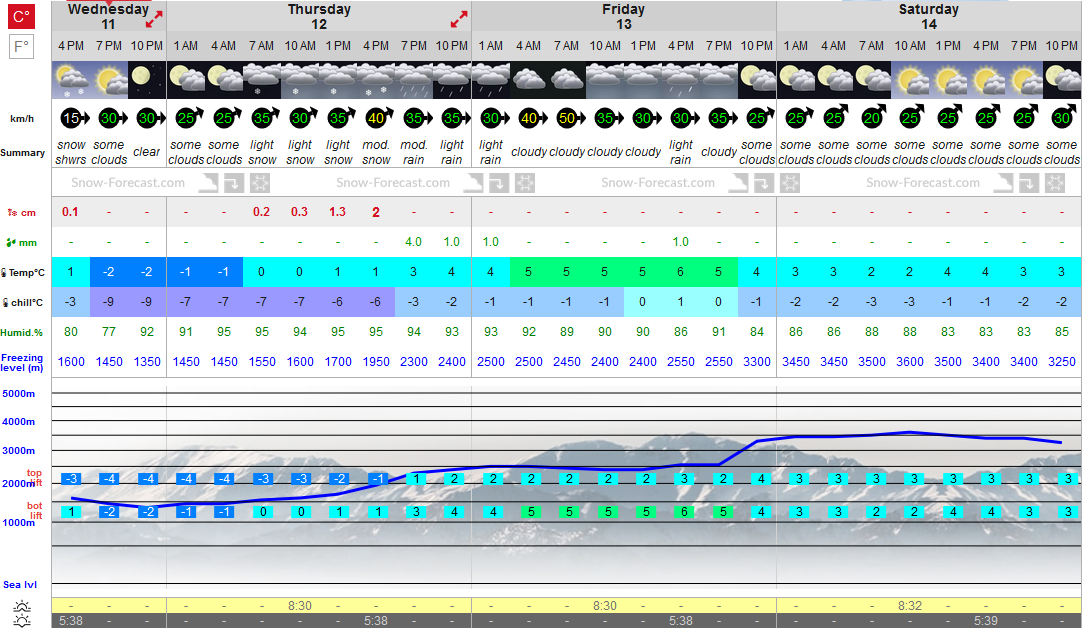Click bottom lift temperature 6 on Friday
The height and width of the screenshot is (634, 1088).
[x=683, y=512]
